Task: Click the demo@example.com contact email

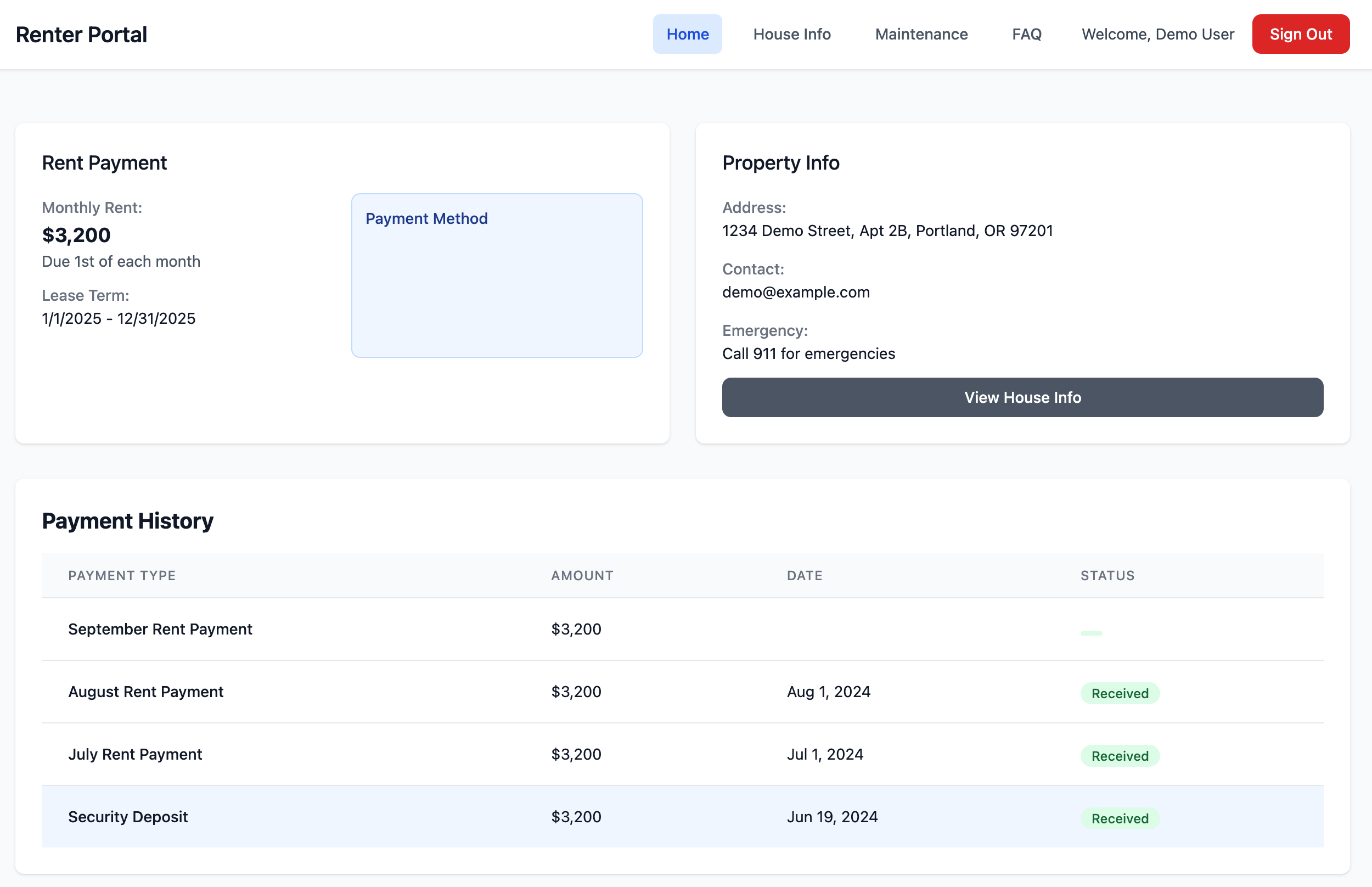Action: click(x=796, y=292)
